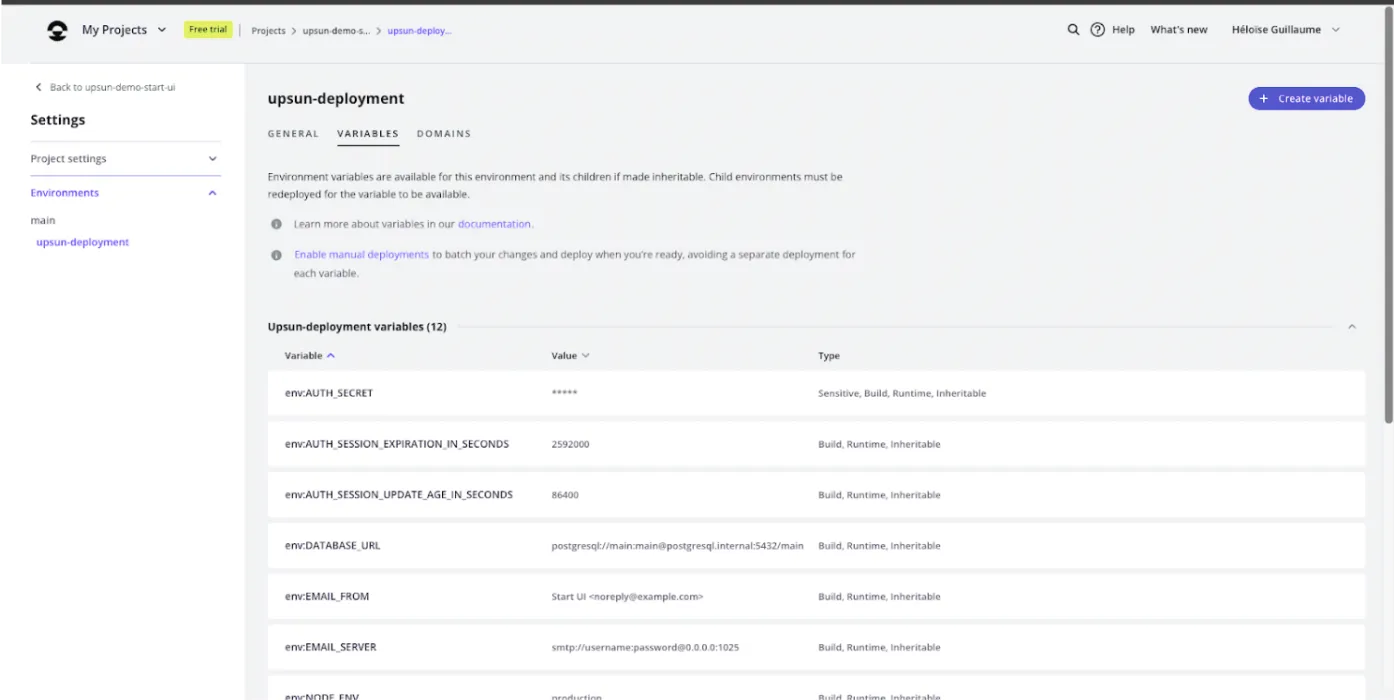Click info icon beside documentation note
Viewport: 1394px width, 700px height.
[x=276, y=224]
